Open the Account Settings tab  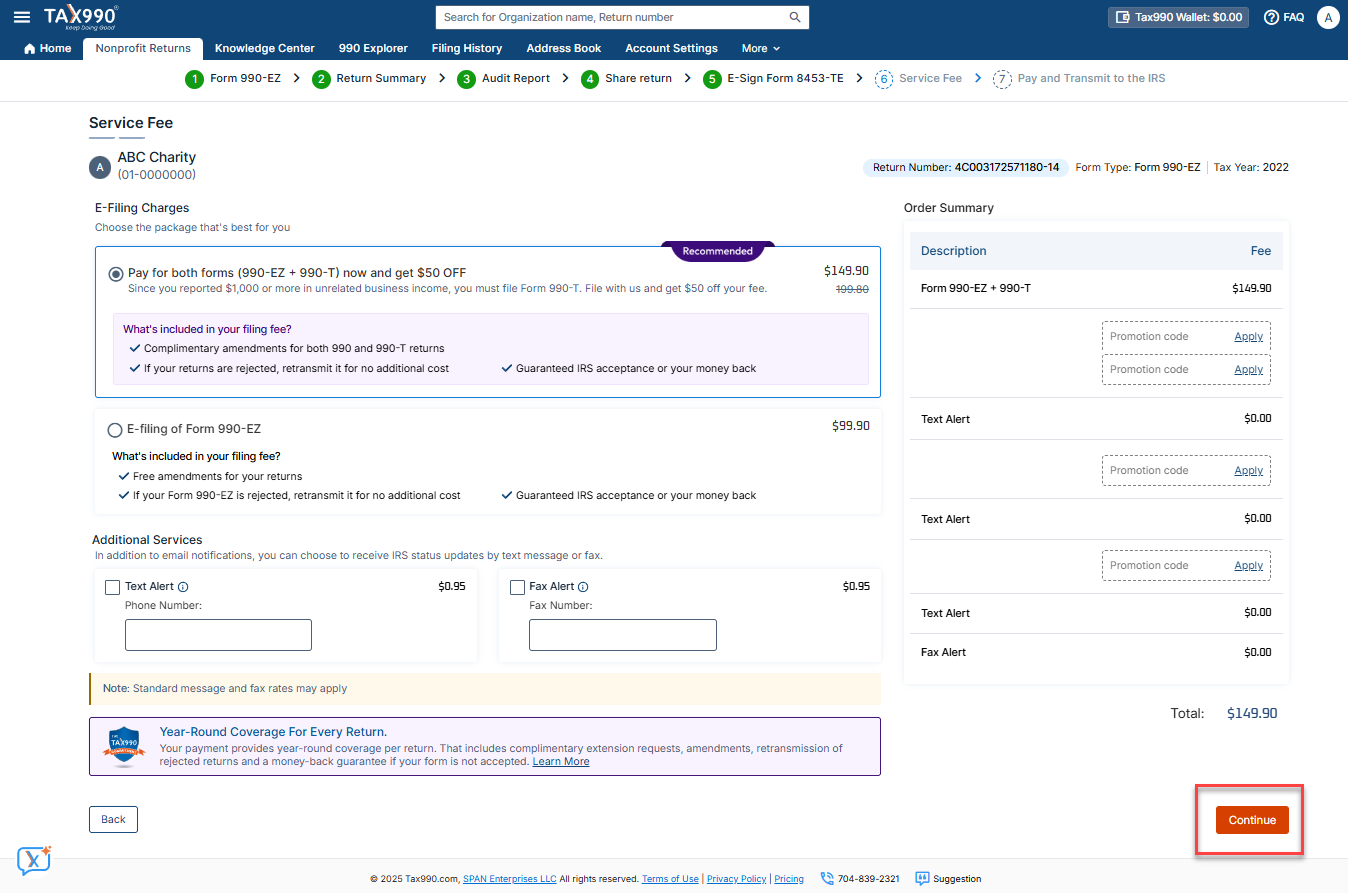671,48
